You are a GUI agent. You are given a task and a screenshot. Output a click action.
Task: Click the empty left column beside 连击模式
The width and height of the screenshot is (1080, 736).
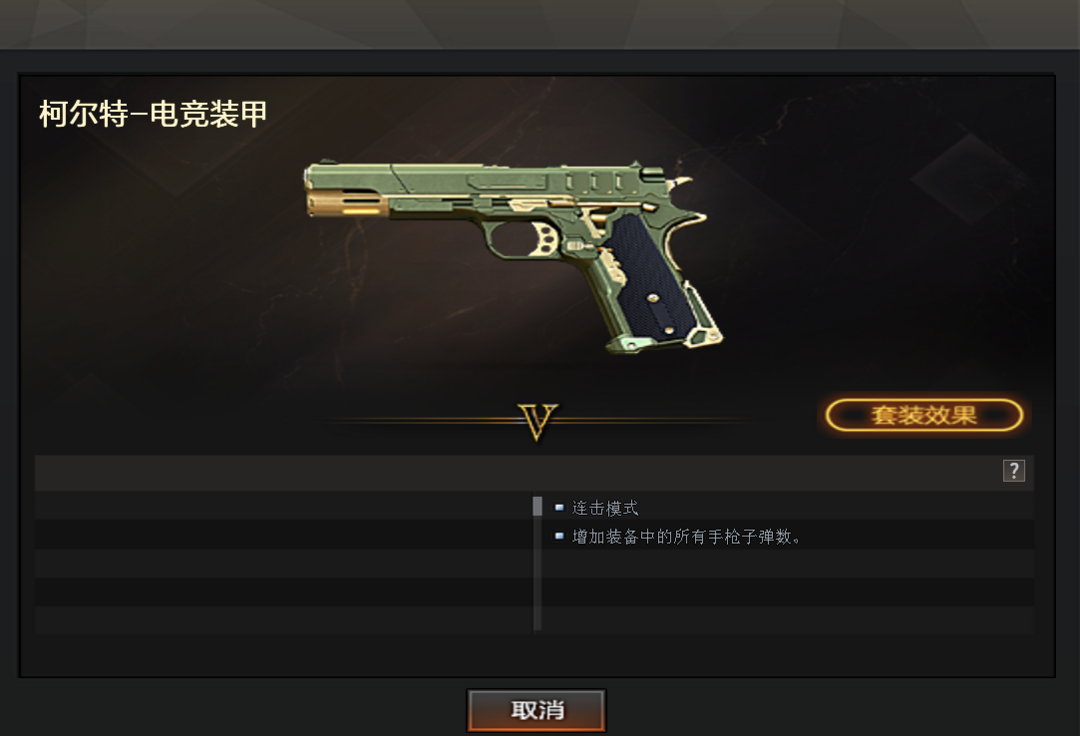[283, 506]
